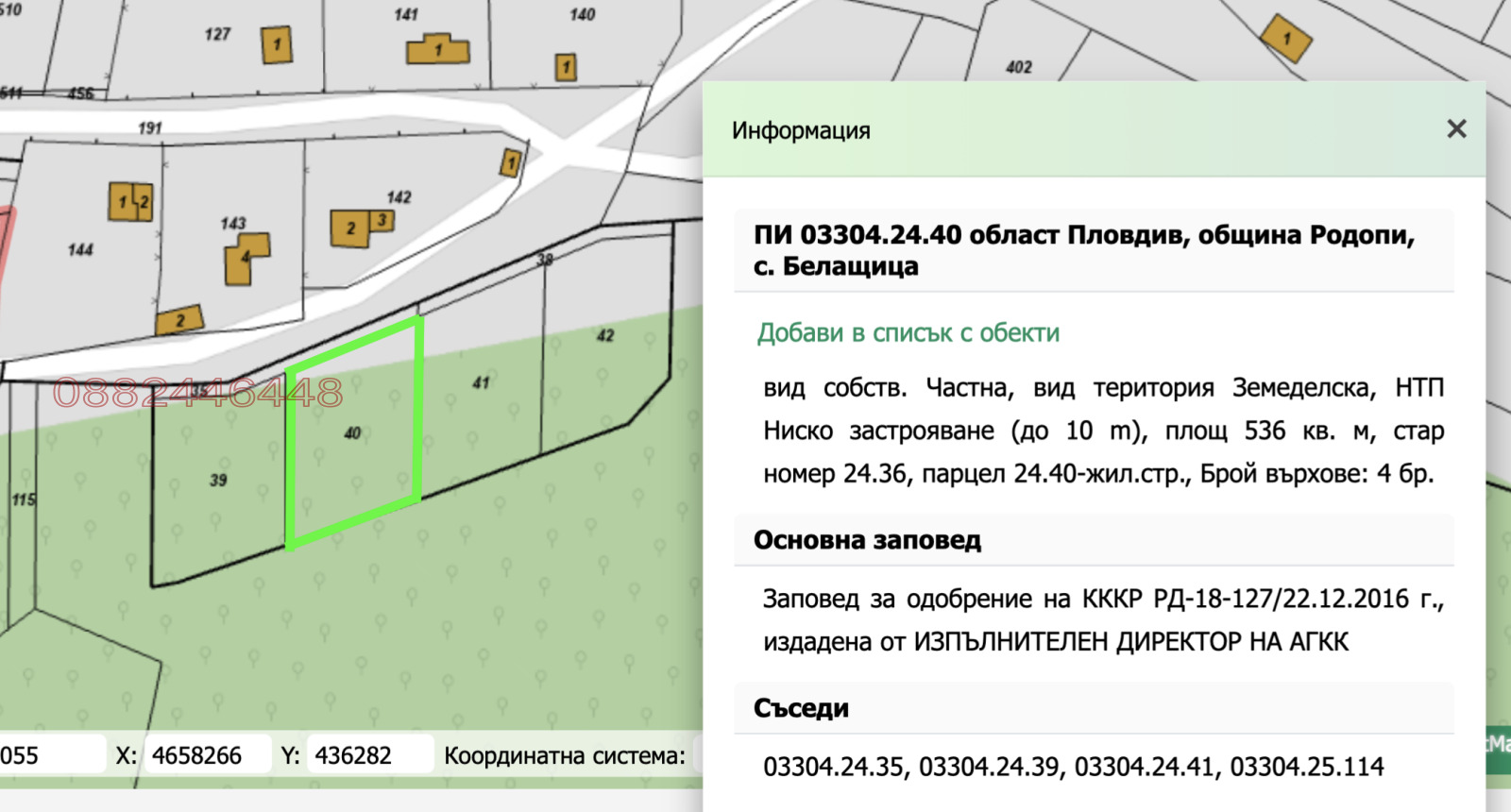The width and height of the screenshot is (1511, 812).
Task: Click the Y coordinate field 436282
Action: click(x=368, y=755)
